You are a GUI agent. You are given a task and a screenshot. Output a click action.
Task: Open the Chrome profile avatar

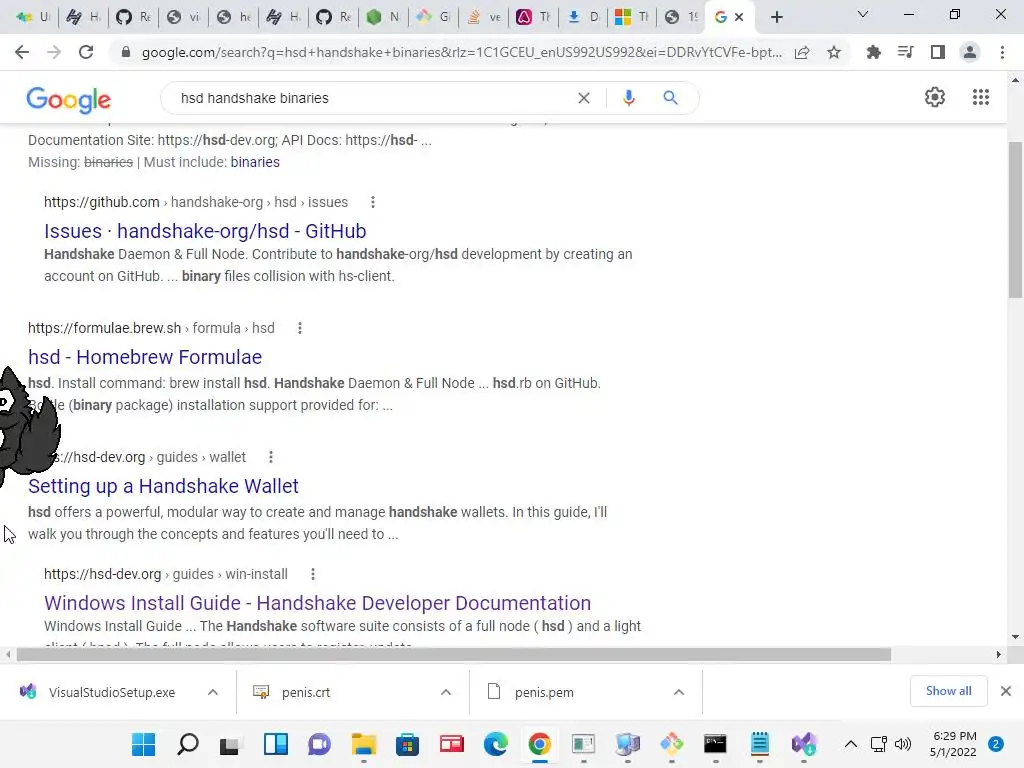(x=970, y=52)
